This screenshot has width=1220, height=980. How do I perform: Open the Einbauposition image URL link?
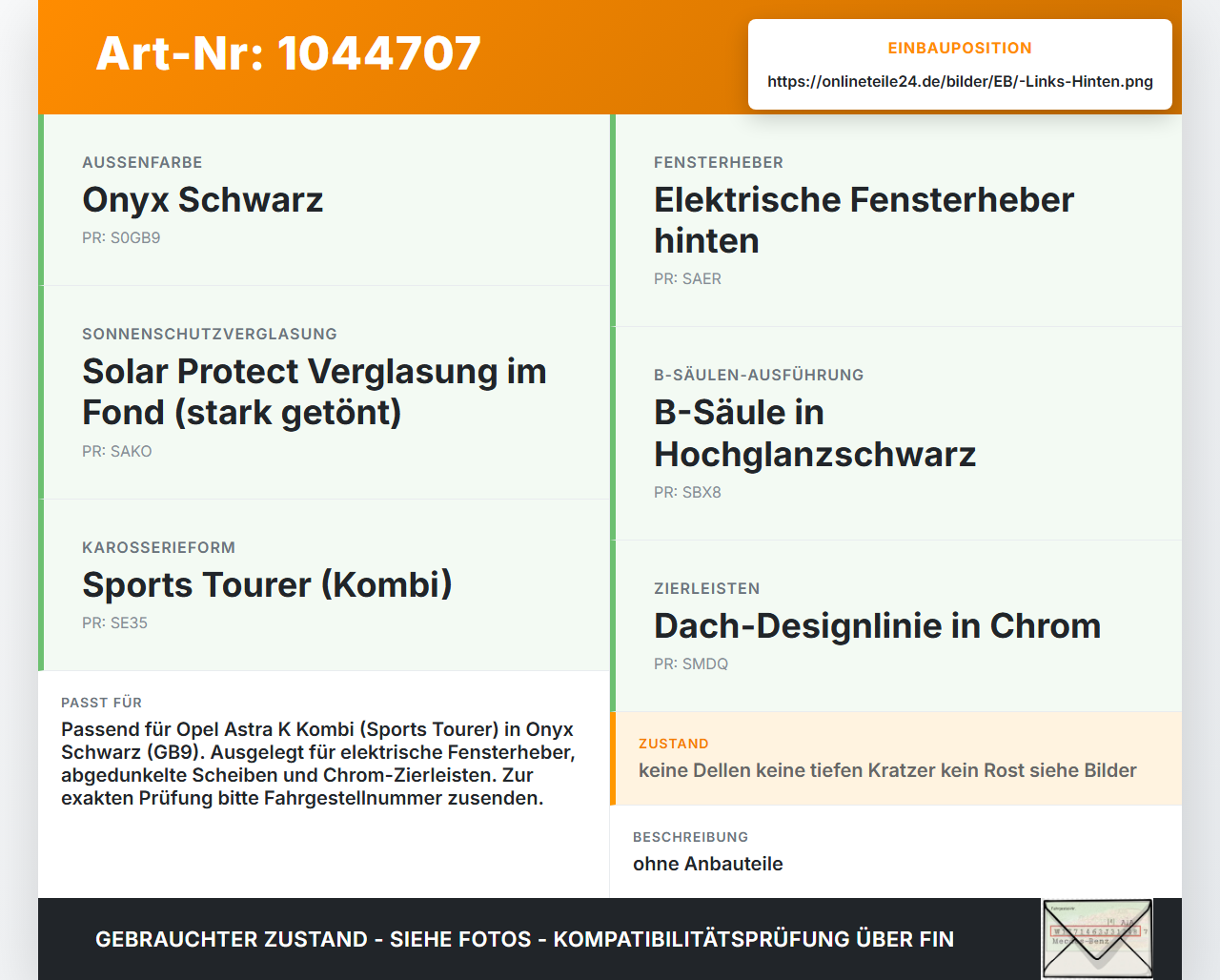(960, 81)
